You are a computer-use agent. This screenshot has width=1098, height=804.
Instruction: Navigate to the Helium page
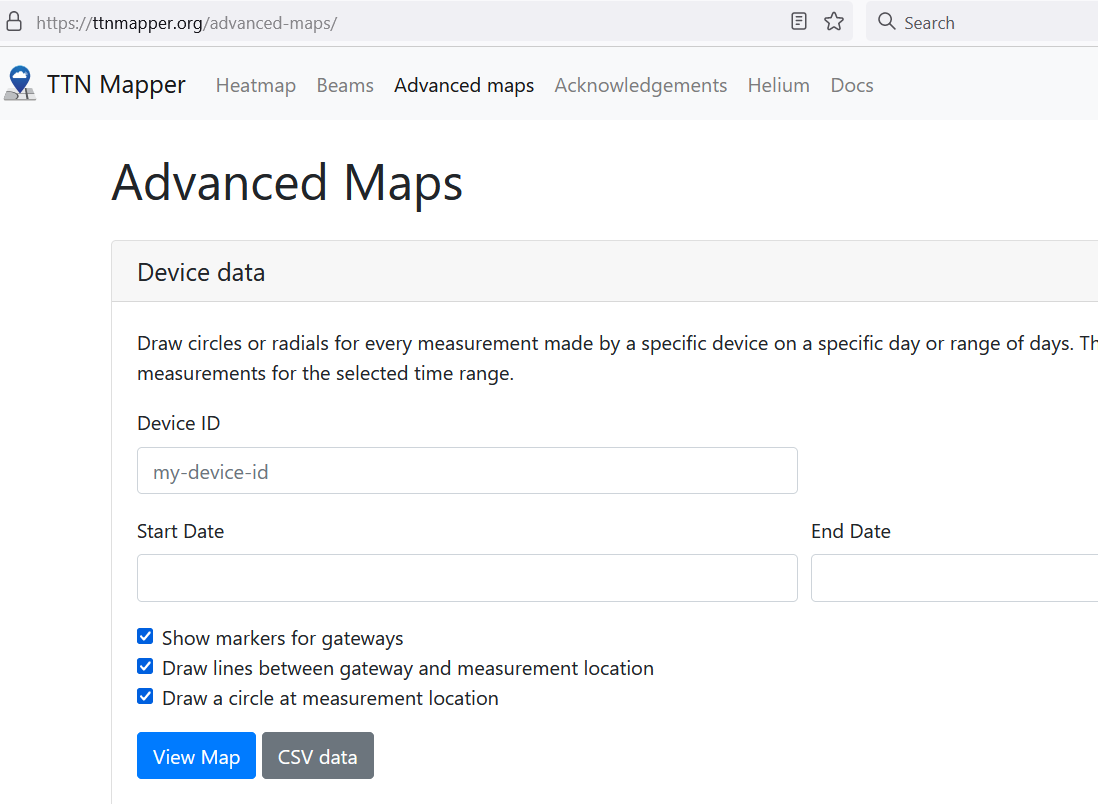(x=779, y=85)
